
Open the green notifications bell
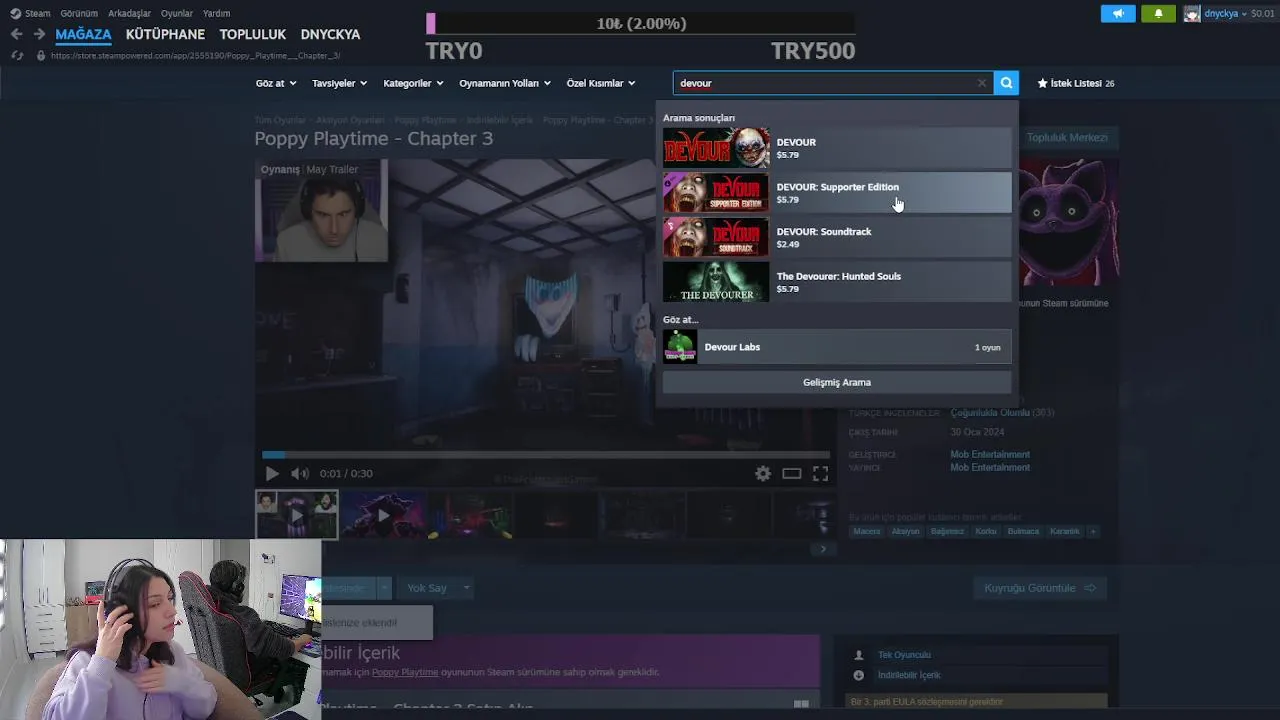click(1158, 13)
